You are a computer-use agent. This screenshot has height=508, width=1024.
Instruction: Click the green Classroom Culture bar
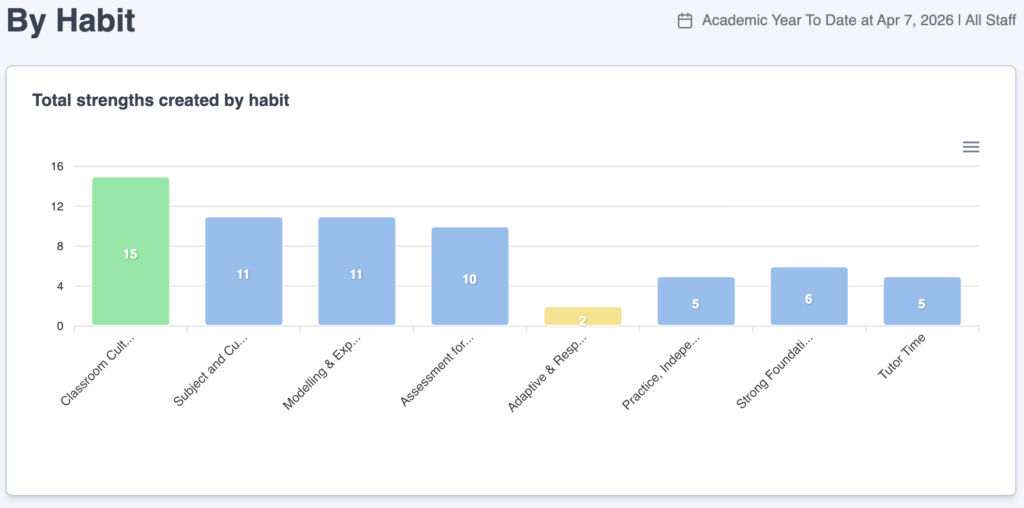tap(130, 251)
